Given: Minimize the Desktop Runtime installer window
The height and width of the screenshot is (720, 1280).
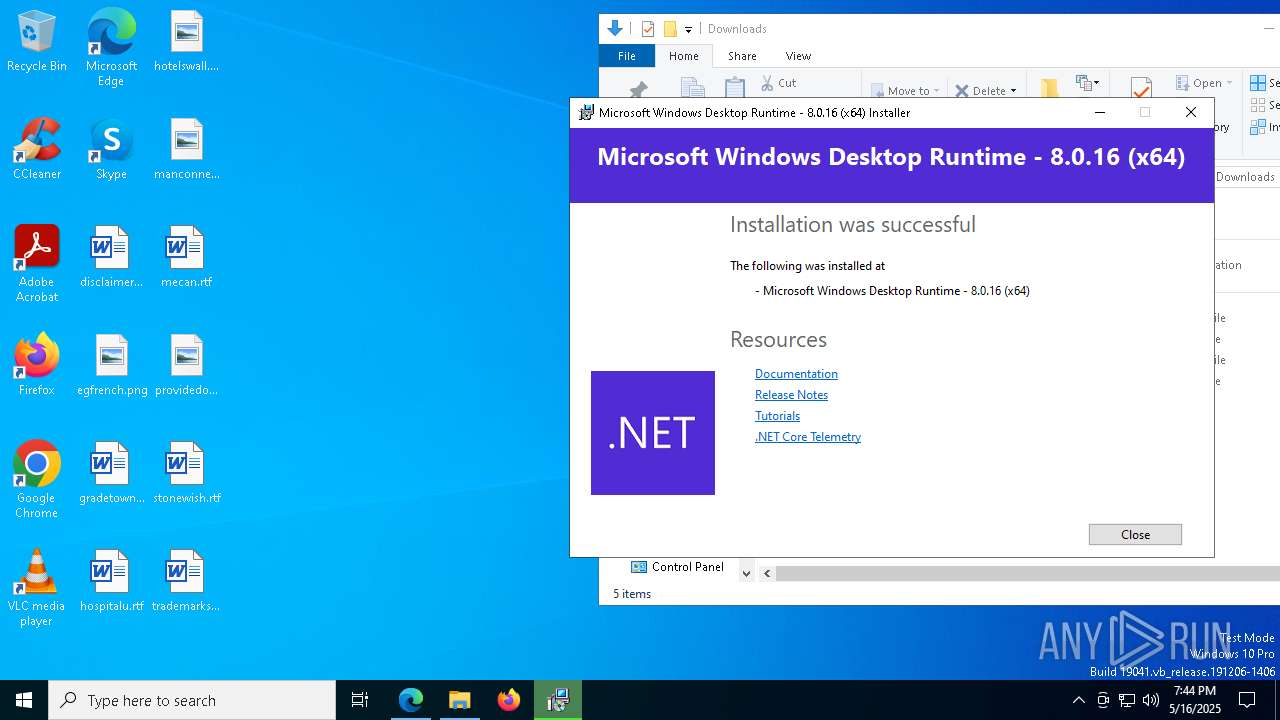Looking at the screenshot, I should point(1100,113).
